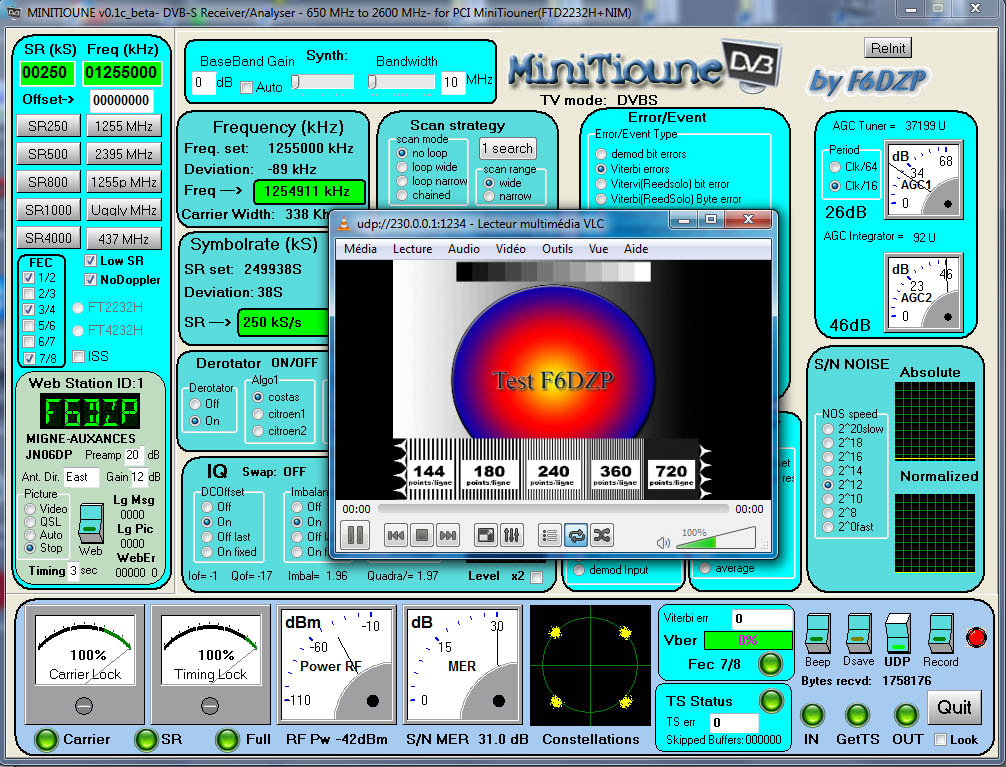Click the Offset input field
This screenshot has height=767, width=1006.
tap(123, 99)
